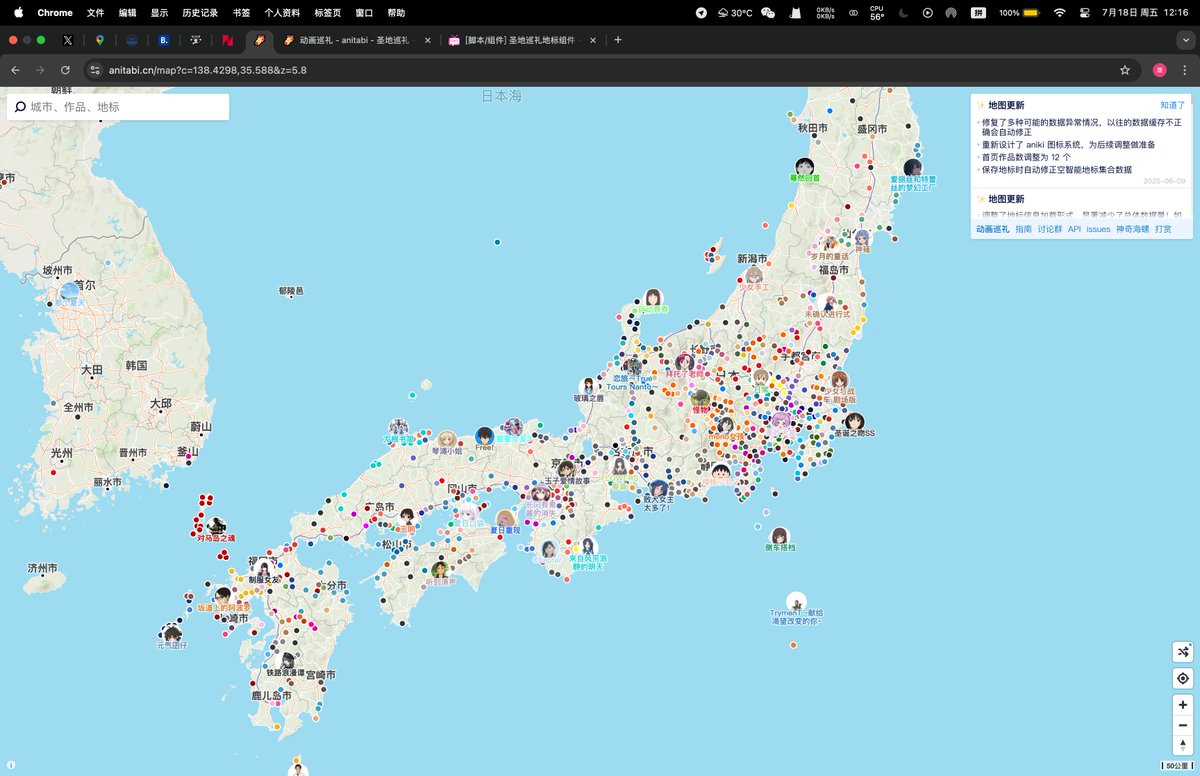Open the issues link
The width and height of the screenshot is (1200, 776).
coord(1098,229)
